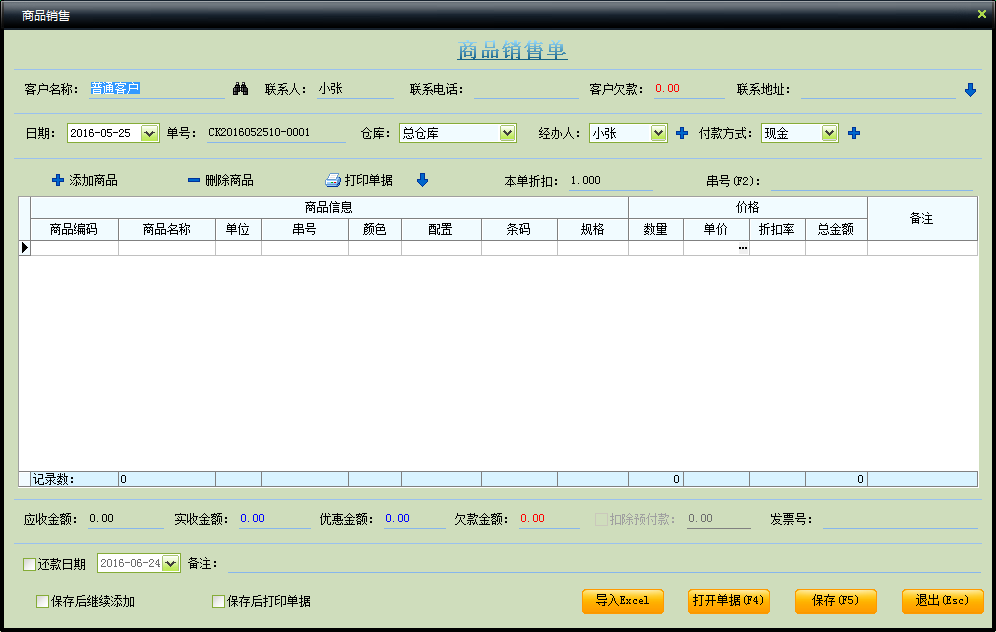
Task: Click the 单价 column header
Action: (717, 229)
